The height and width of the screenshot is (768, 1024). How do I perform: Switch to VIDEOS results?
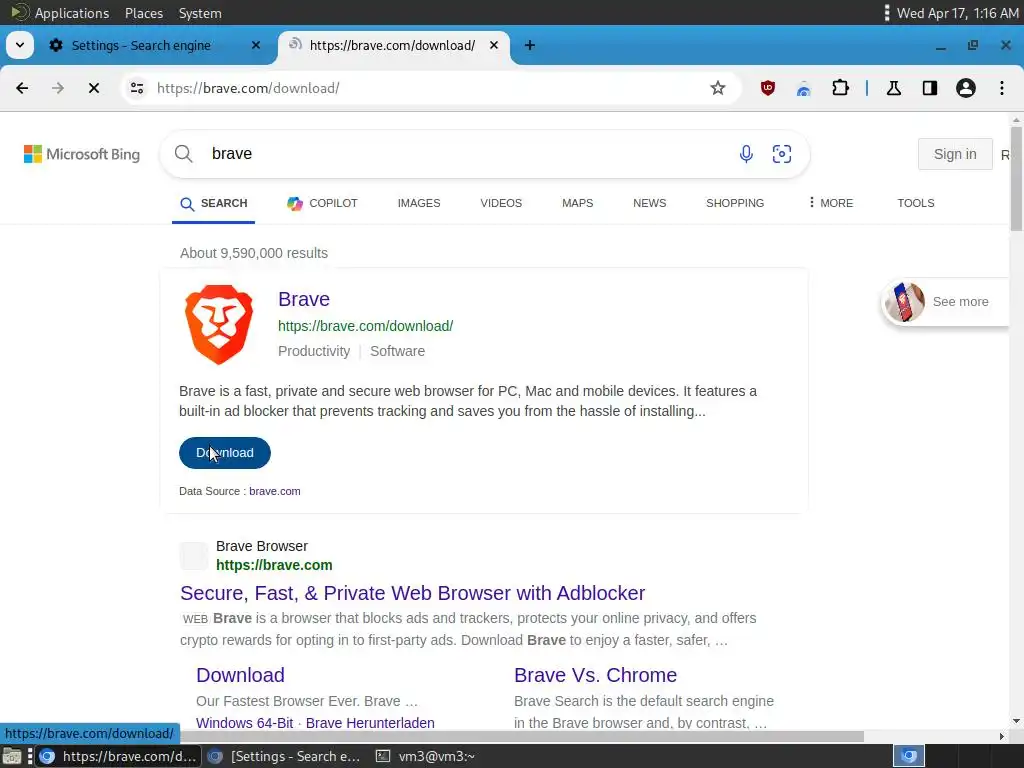pyautogui.click(x=501, y=203)
